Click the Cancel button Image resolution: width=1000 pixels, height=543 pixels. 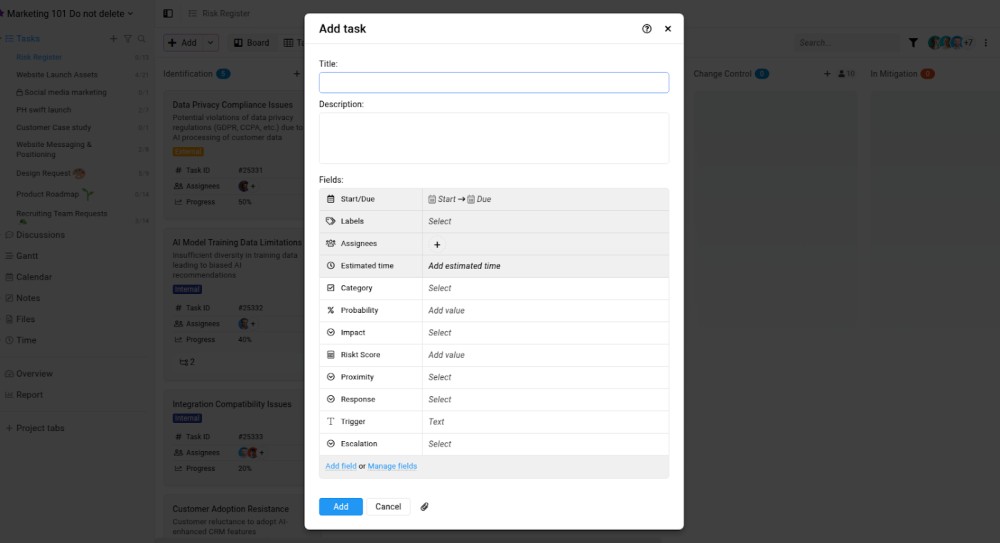[388, 507]
